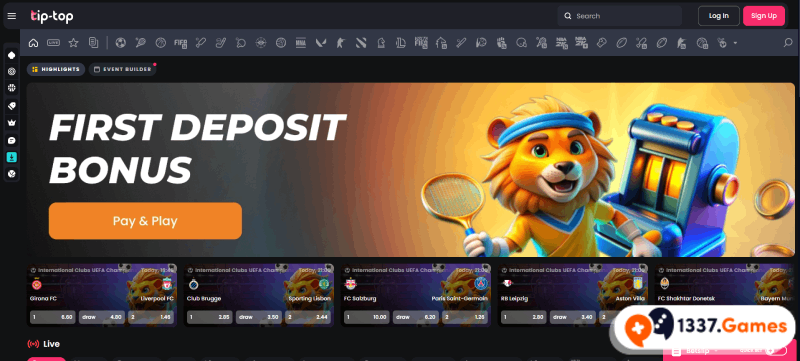Click the Log In button
The image size is (800, 361).
[718, 16]
